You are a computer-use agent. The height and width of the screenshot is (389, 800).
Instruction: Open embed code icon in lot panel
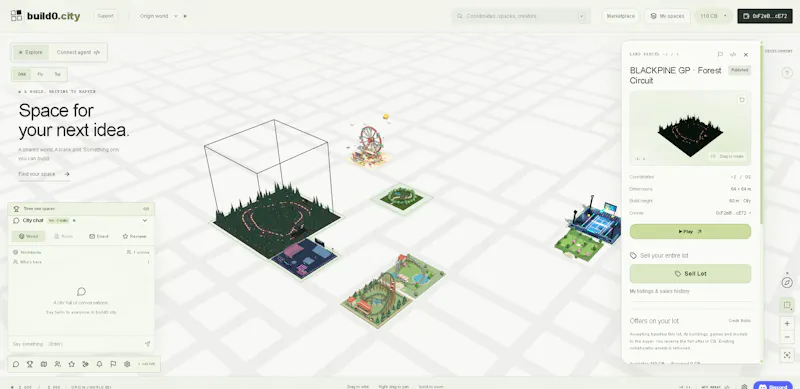733,54
